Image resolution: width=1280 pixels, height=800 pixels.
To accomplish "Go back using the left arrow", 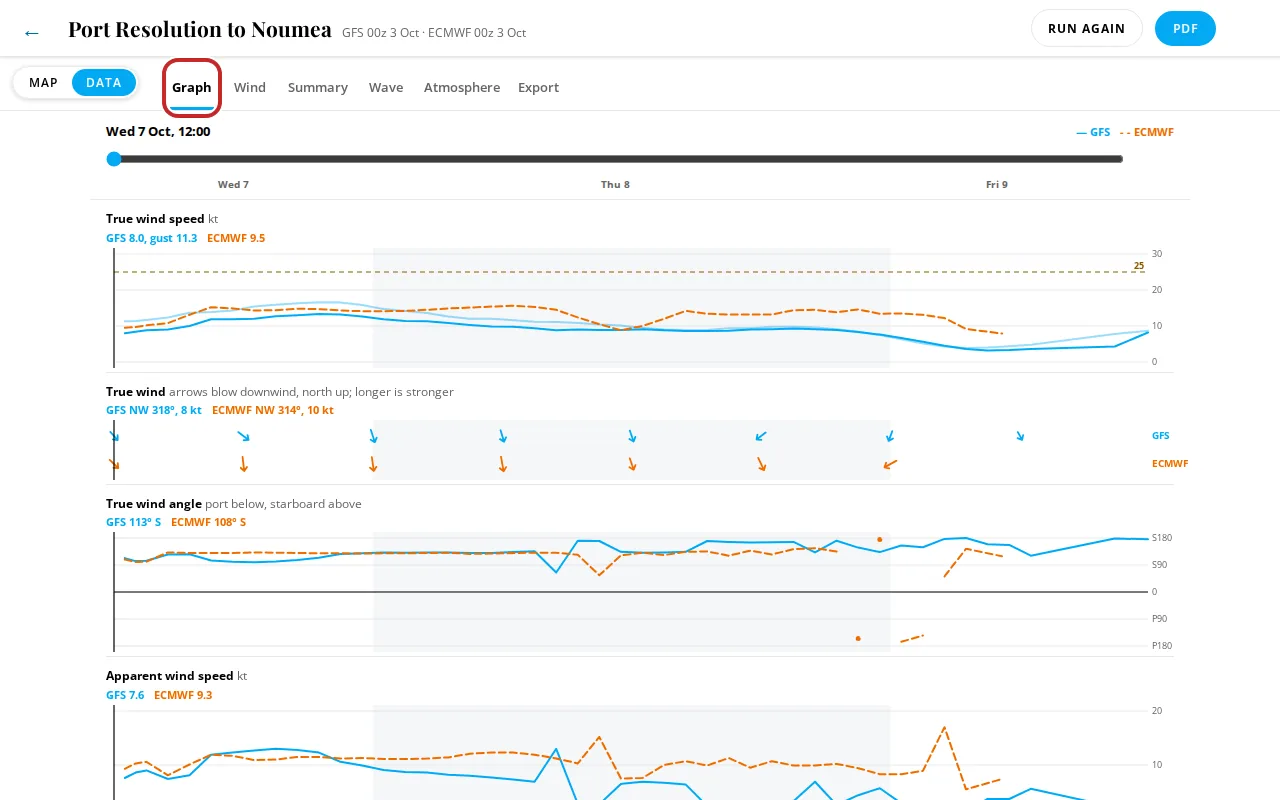I will tap(32, 32).
